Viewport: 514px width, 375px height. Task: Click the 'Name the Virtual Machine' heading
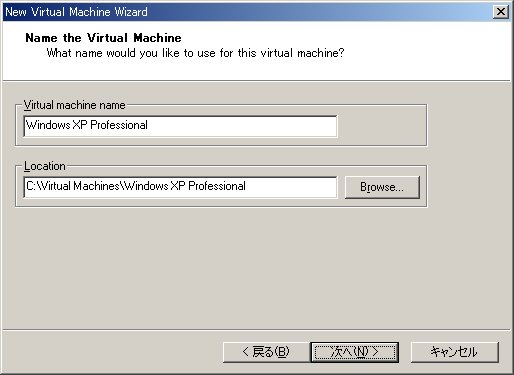(103, 38)
